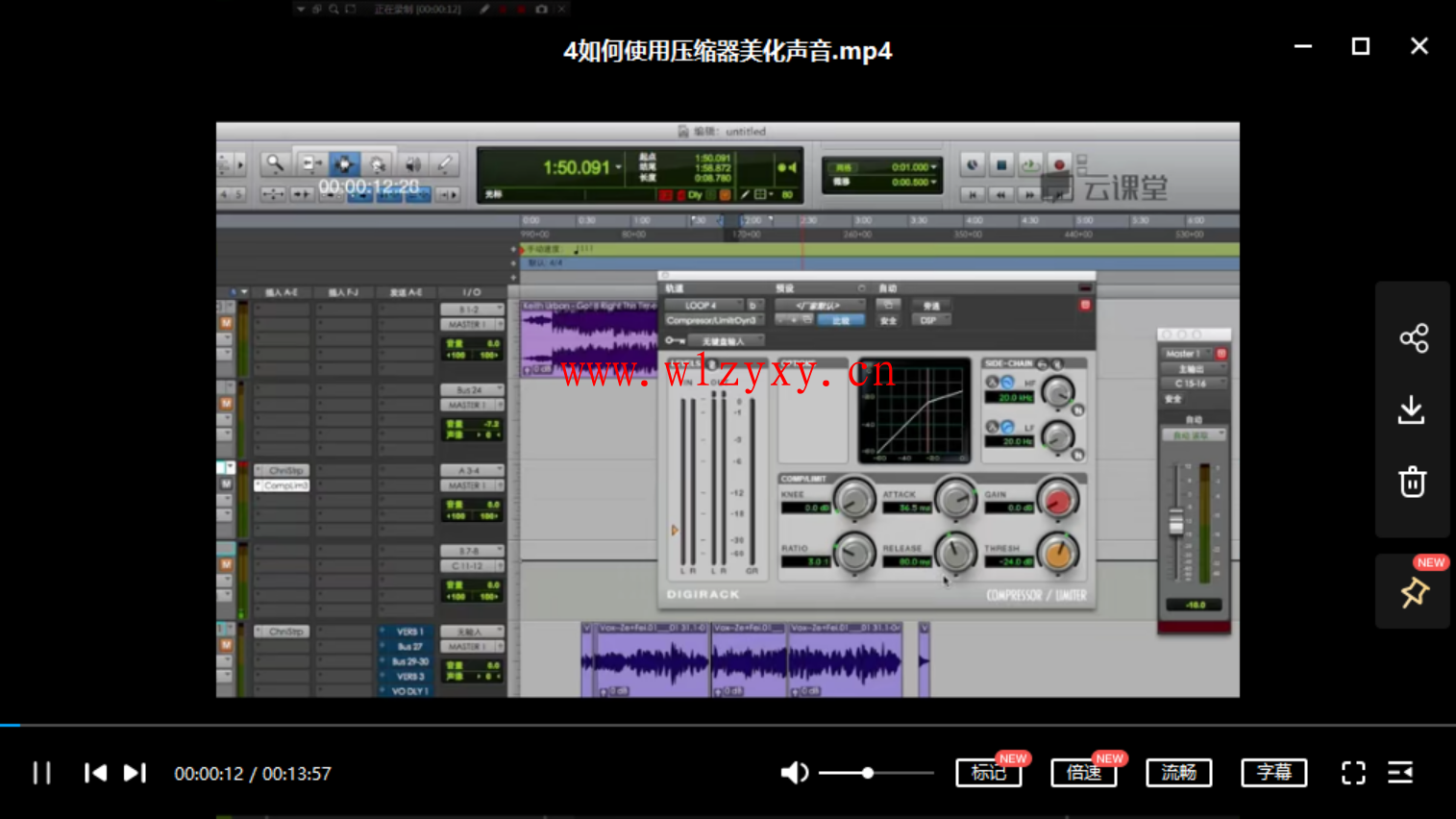Screen dimensions: 1456x819
Task: Select the Scrubber speaker tool
Action: click(413, 164)
